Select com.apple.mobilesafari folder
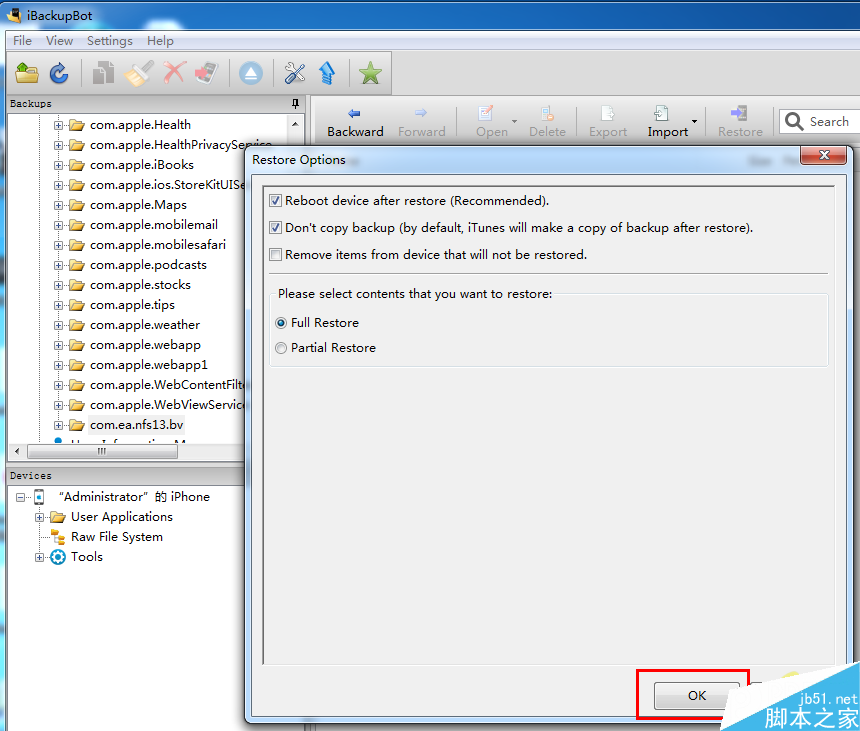Viewport: 860px width, 731px height. click(x=158, y=245)
